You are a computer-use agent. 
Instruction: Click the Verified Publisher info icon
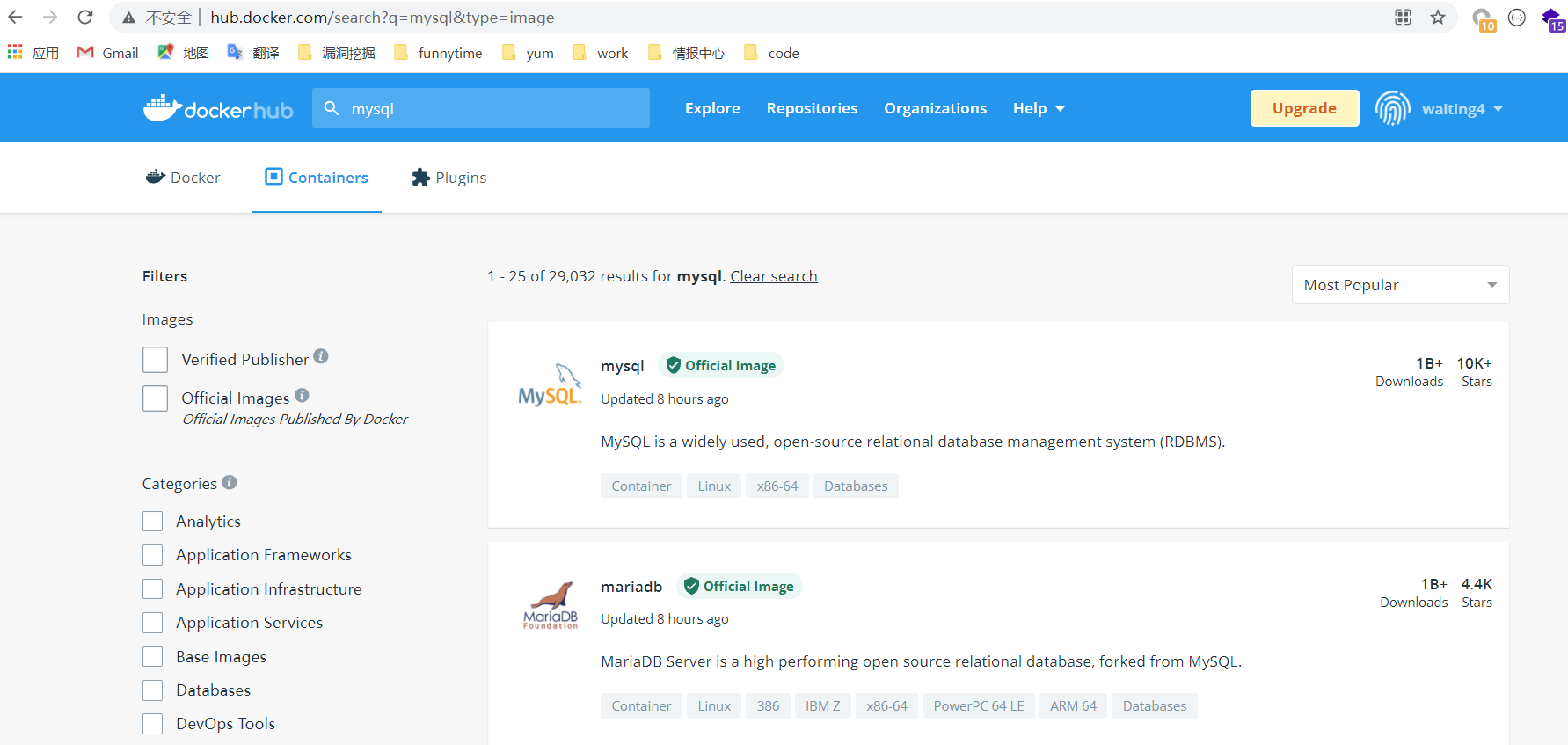pyautogui.click(x=321, y=356)
